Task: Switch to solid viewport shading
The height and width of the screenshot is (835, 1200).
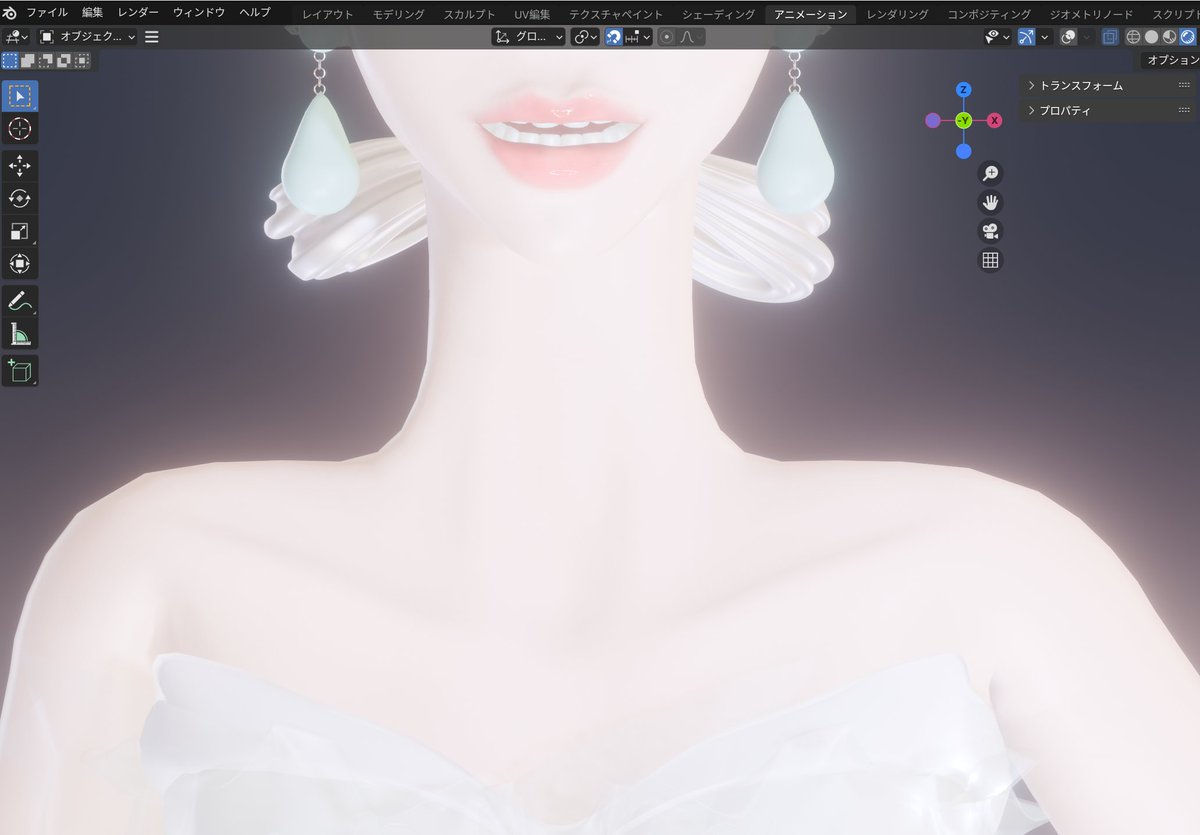Action: [1151, 37]
